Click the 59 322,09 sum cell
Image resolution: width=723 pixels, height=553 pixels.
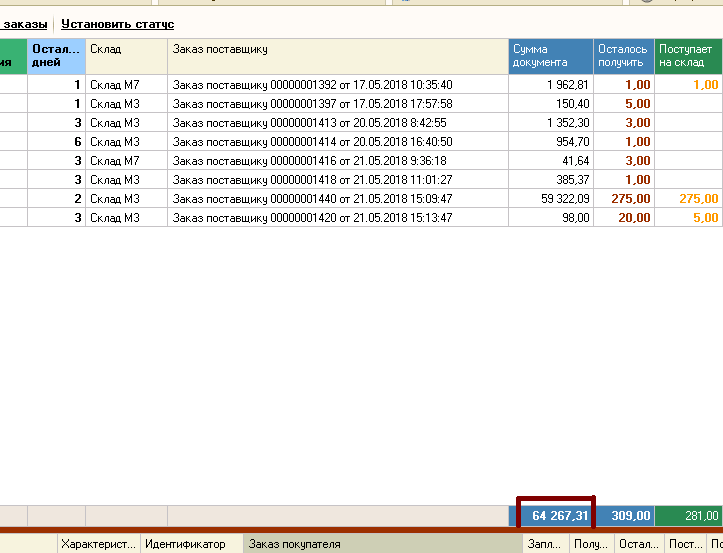551,199
